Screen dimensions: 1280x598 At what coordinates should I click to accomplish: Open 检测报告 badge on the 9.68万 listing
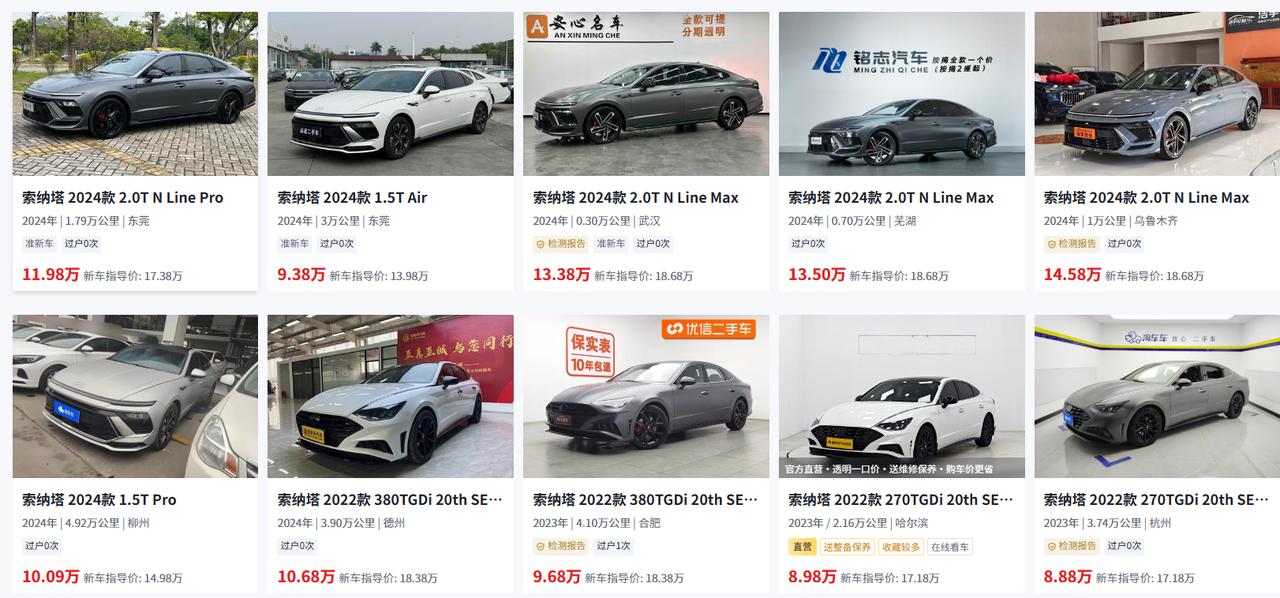(x=560, y=546)
